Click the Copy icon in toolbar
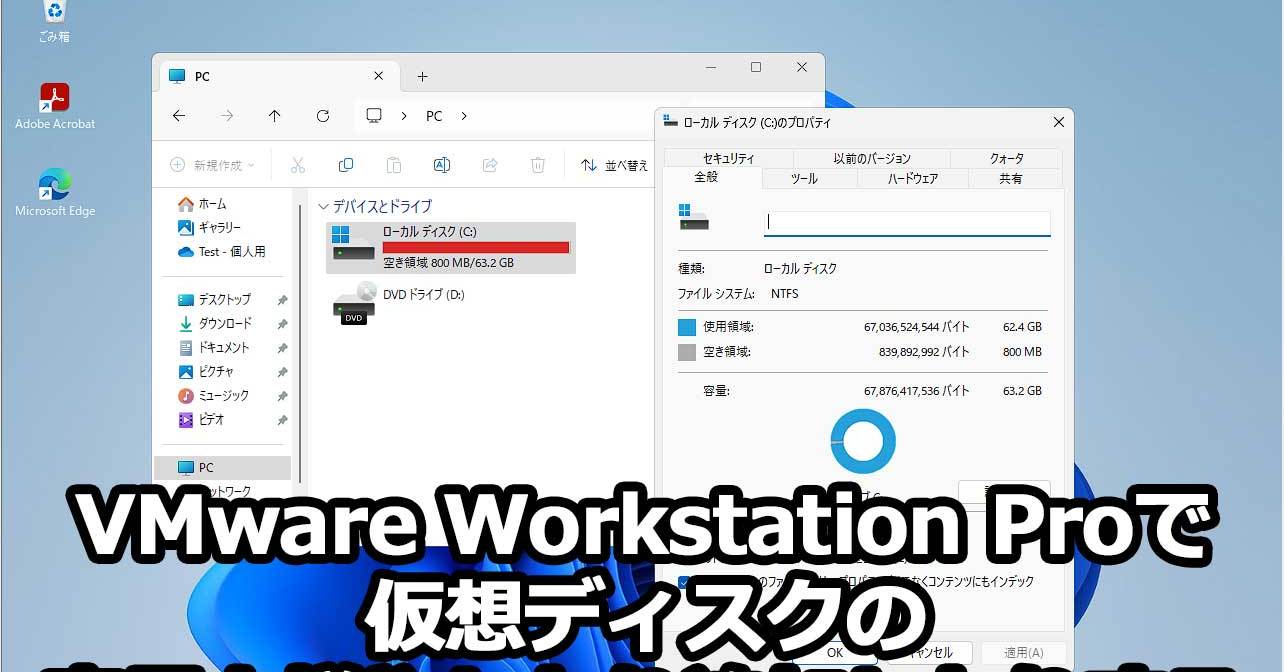Screen dimensions: 1284x672 (x=346, y=165)
